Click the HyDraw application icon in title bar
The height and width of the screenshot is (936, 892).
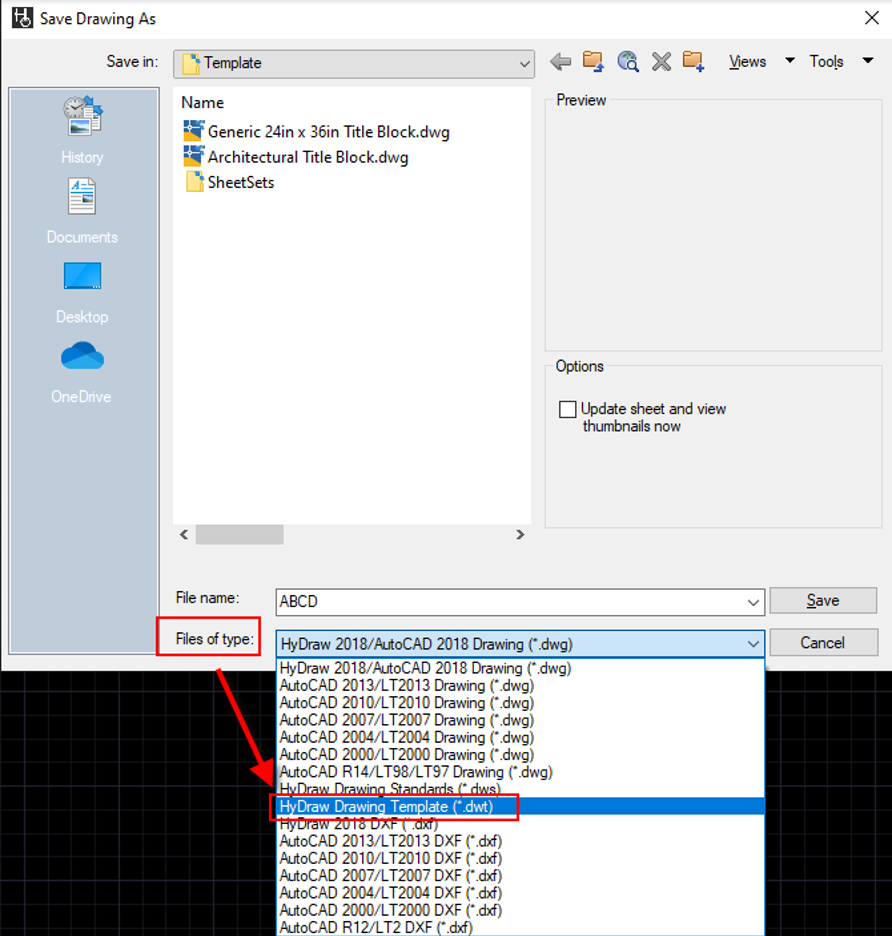(x=22, y=18)
